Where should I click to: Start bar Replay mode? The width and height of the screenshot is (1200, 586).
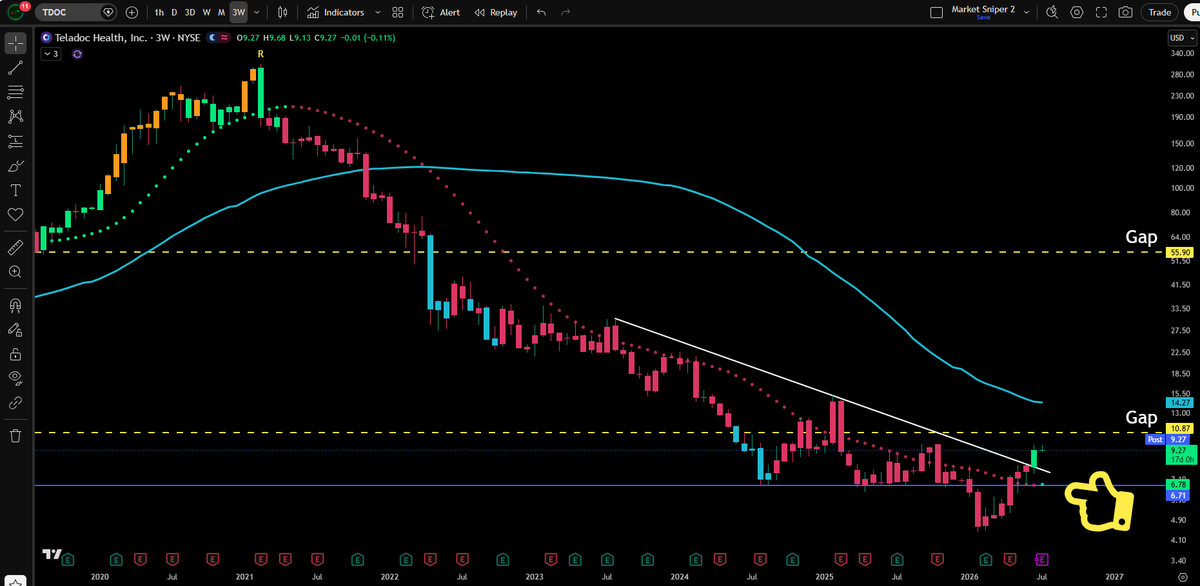496,12
